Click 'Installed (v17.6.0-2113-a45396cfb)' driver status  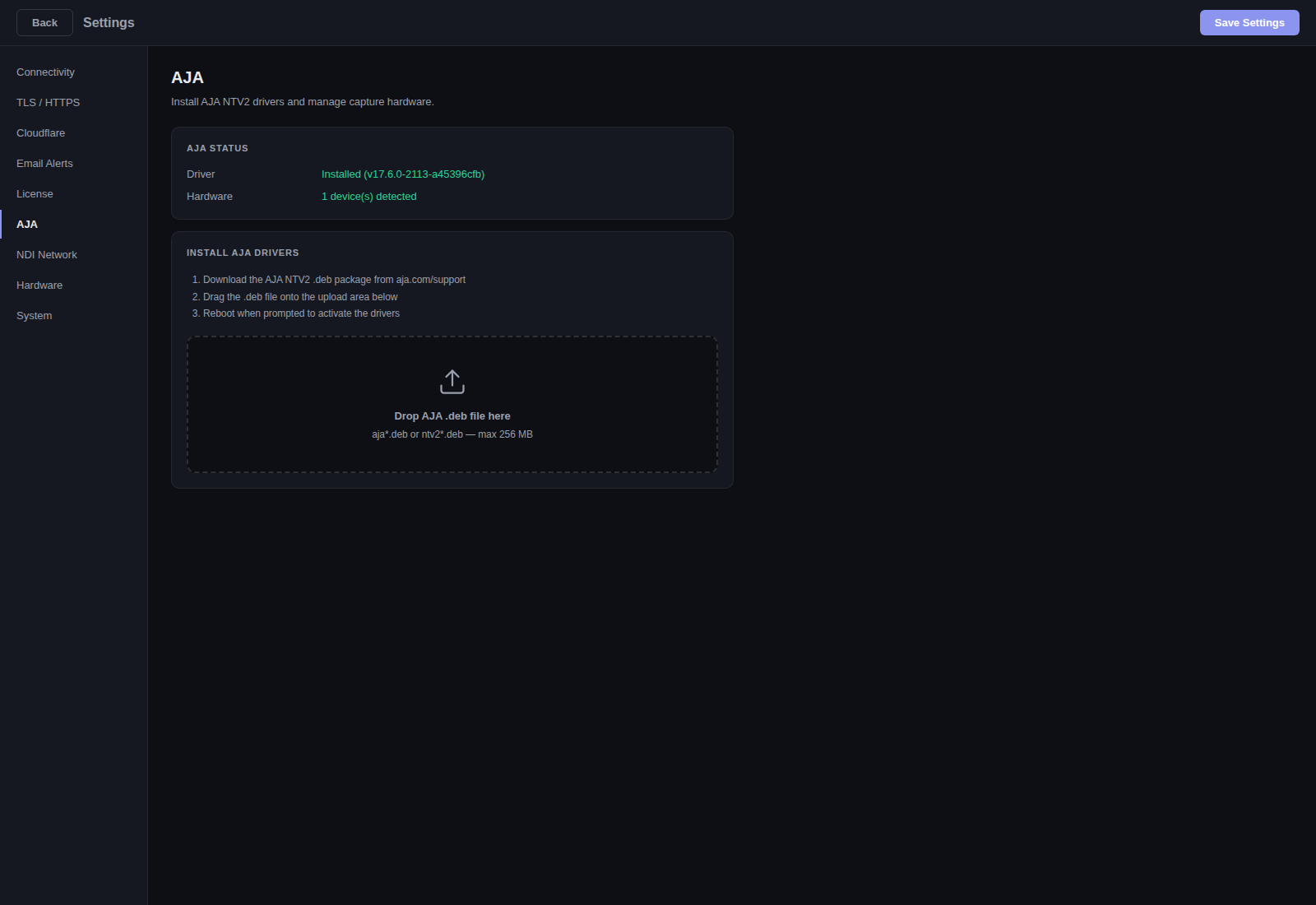point(403,174)
